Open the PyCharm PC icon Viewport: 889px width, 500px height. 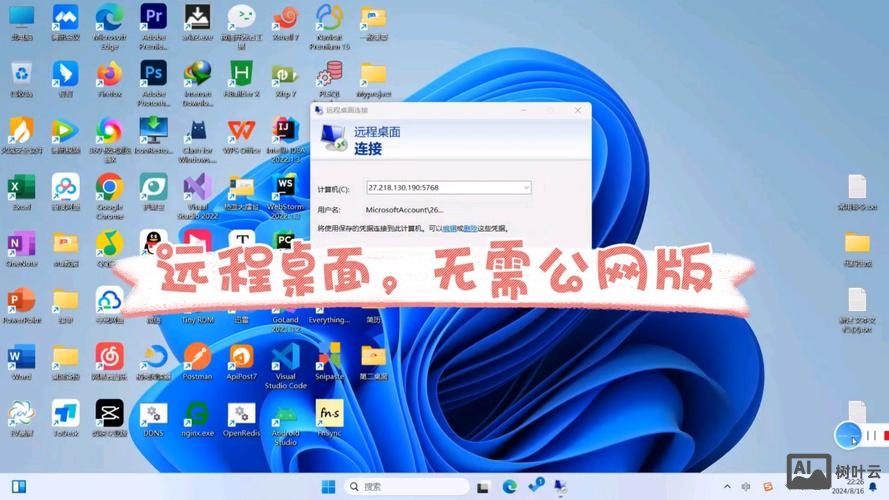[285, 240]
